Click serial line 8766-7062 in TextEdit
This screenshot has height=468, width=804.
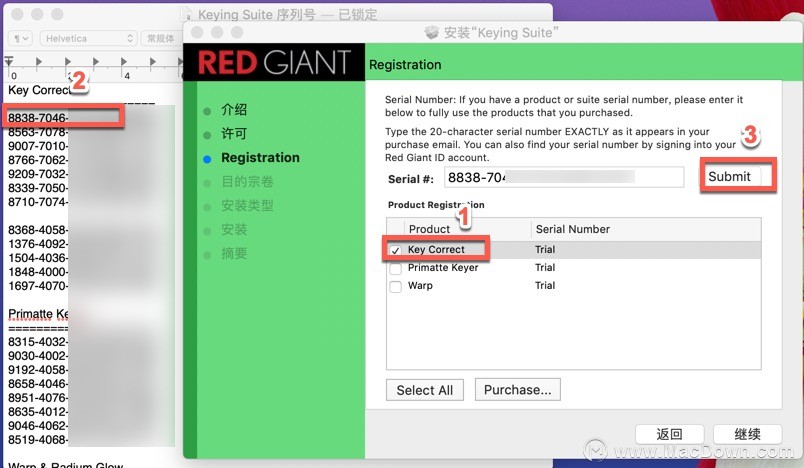[x=37, y=160]
